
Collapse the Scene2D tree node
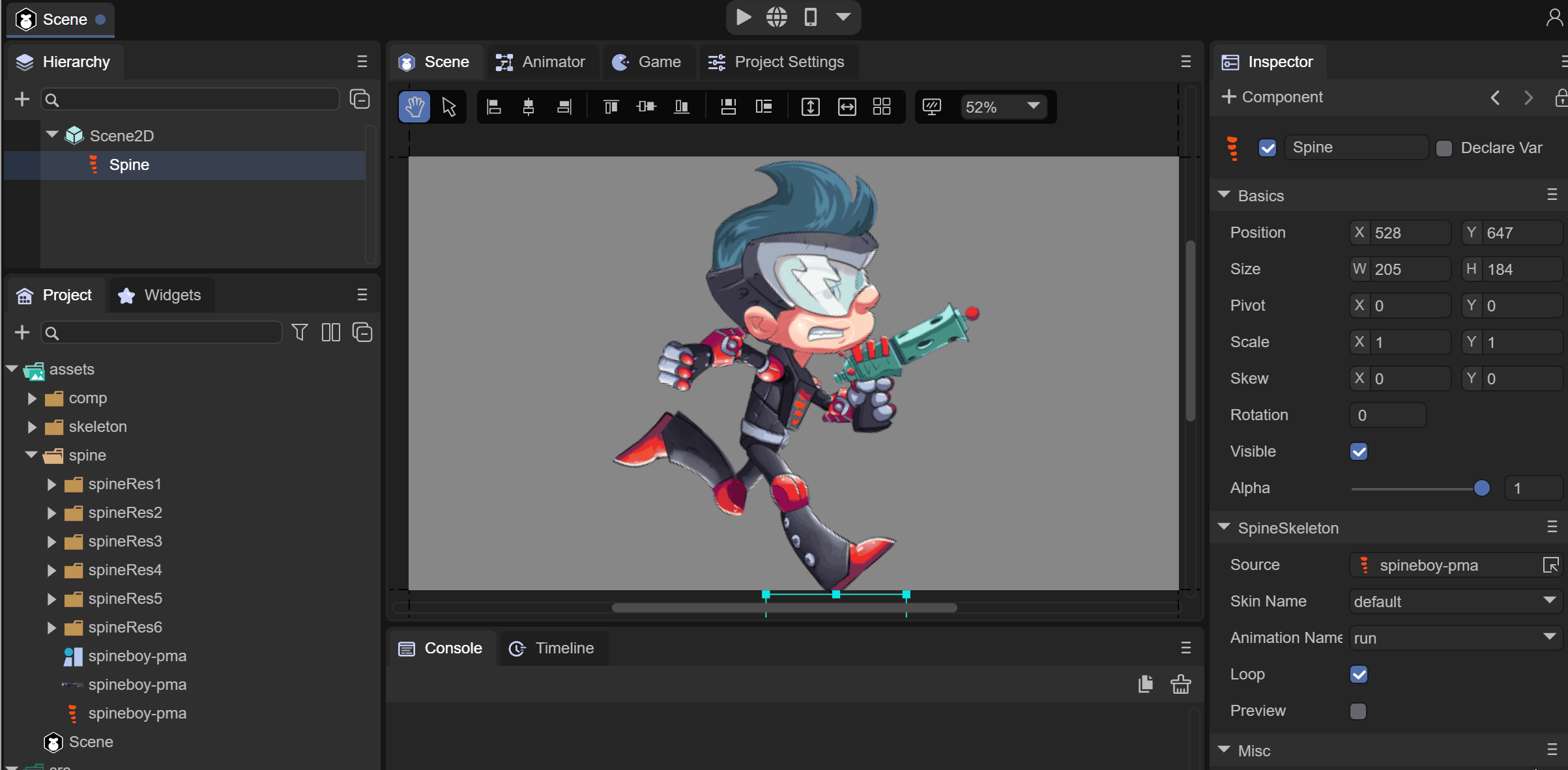(x=53, y=135)
